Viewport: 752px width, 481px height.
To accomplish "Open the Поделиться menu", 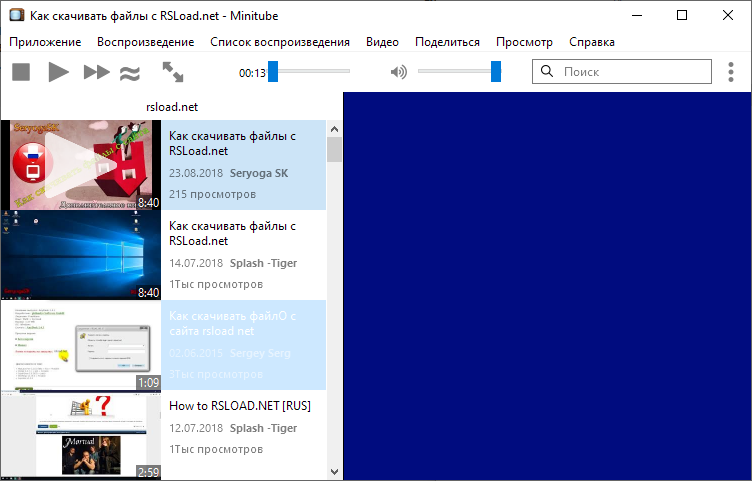I will pyautogui.click(x=447, y=42).
